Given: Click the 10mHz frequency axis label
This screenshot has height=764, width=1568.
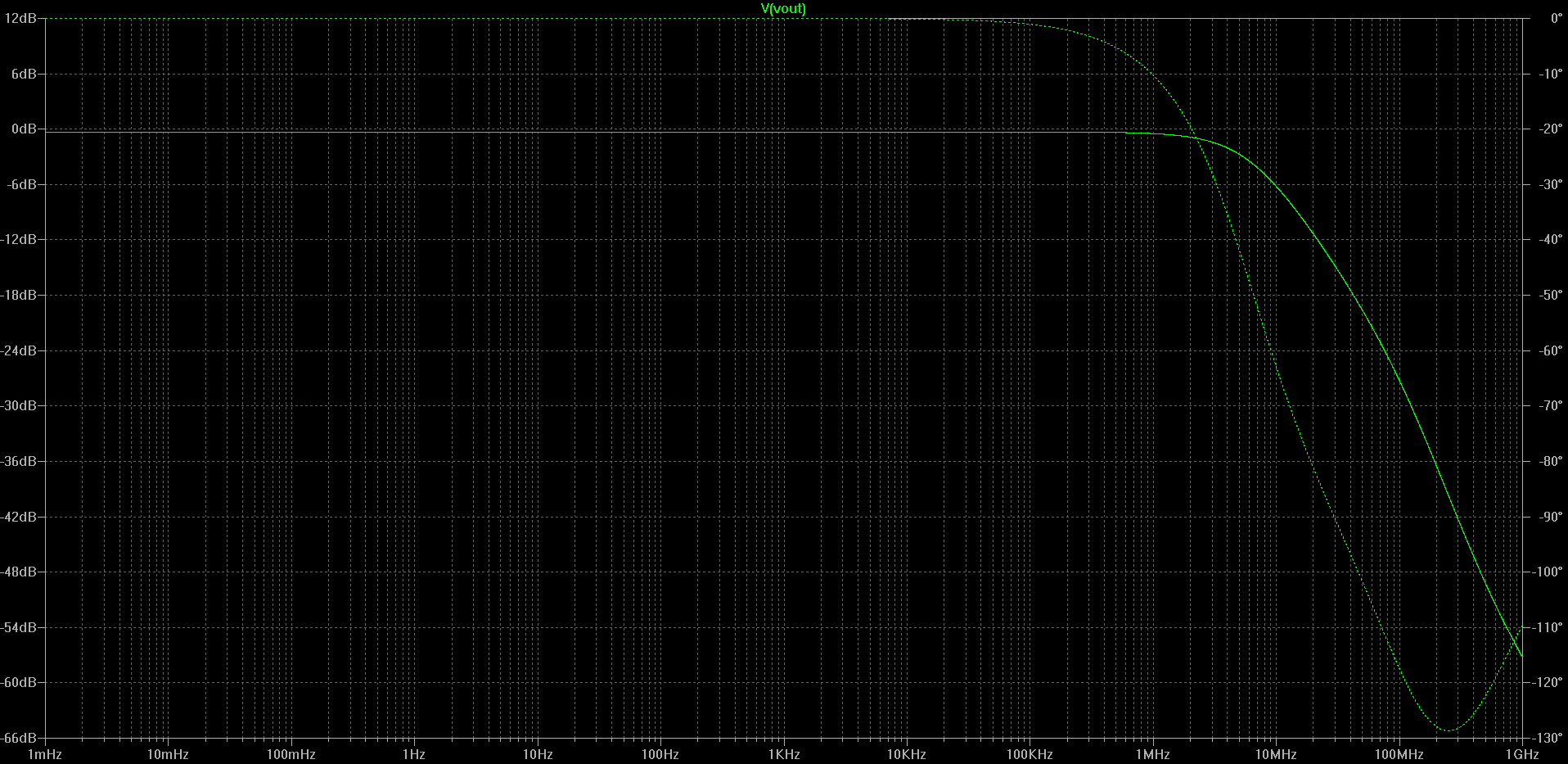Looking at the screenshot, I should (168, 754).
